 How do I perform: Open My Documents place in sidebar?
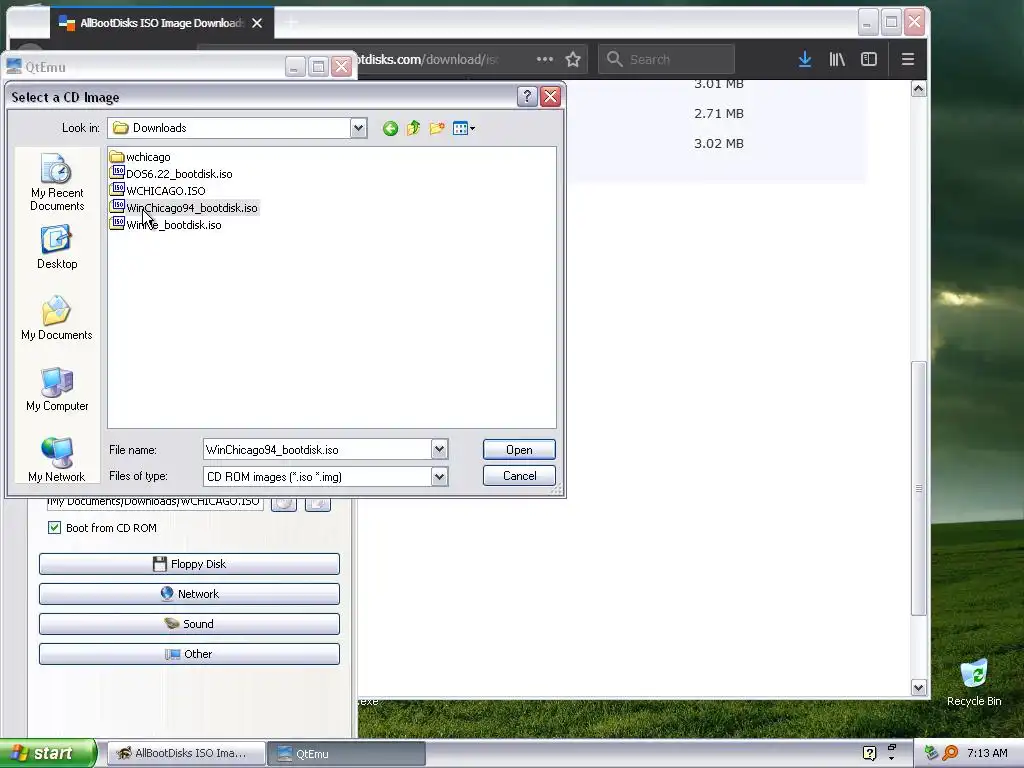point(57,319)
